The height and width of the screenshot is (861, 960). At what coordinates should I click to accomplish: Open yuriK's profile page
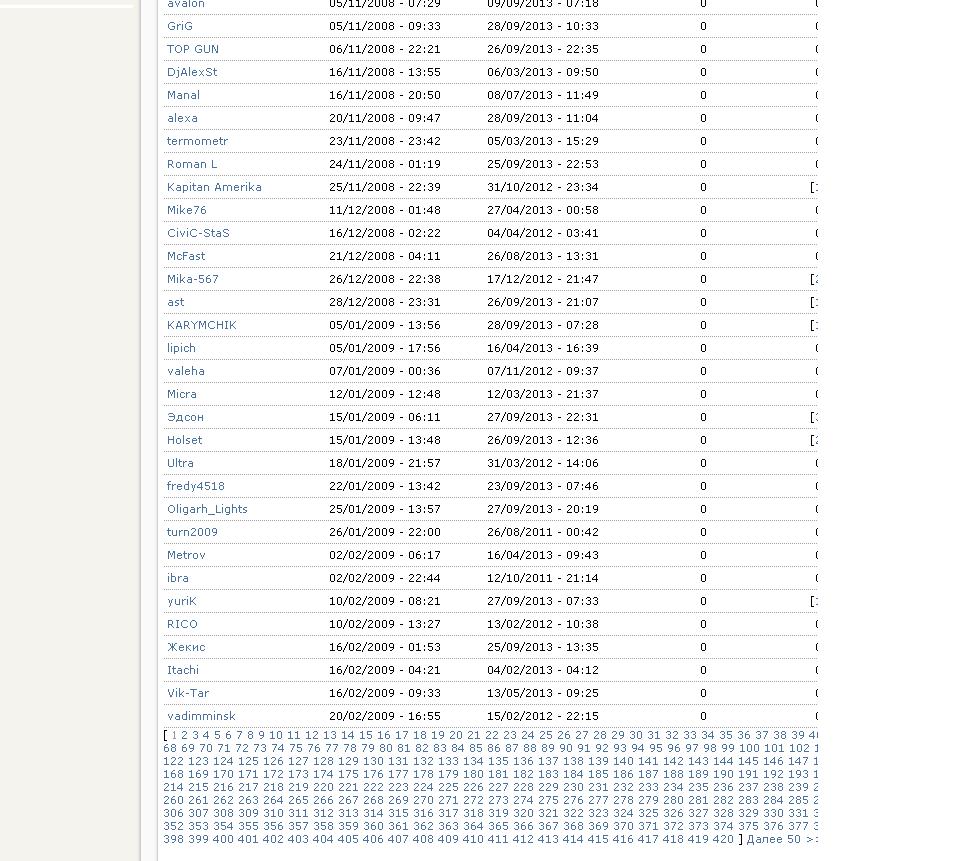point(181,601)
